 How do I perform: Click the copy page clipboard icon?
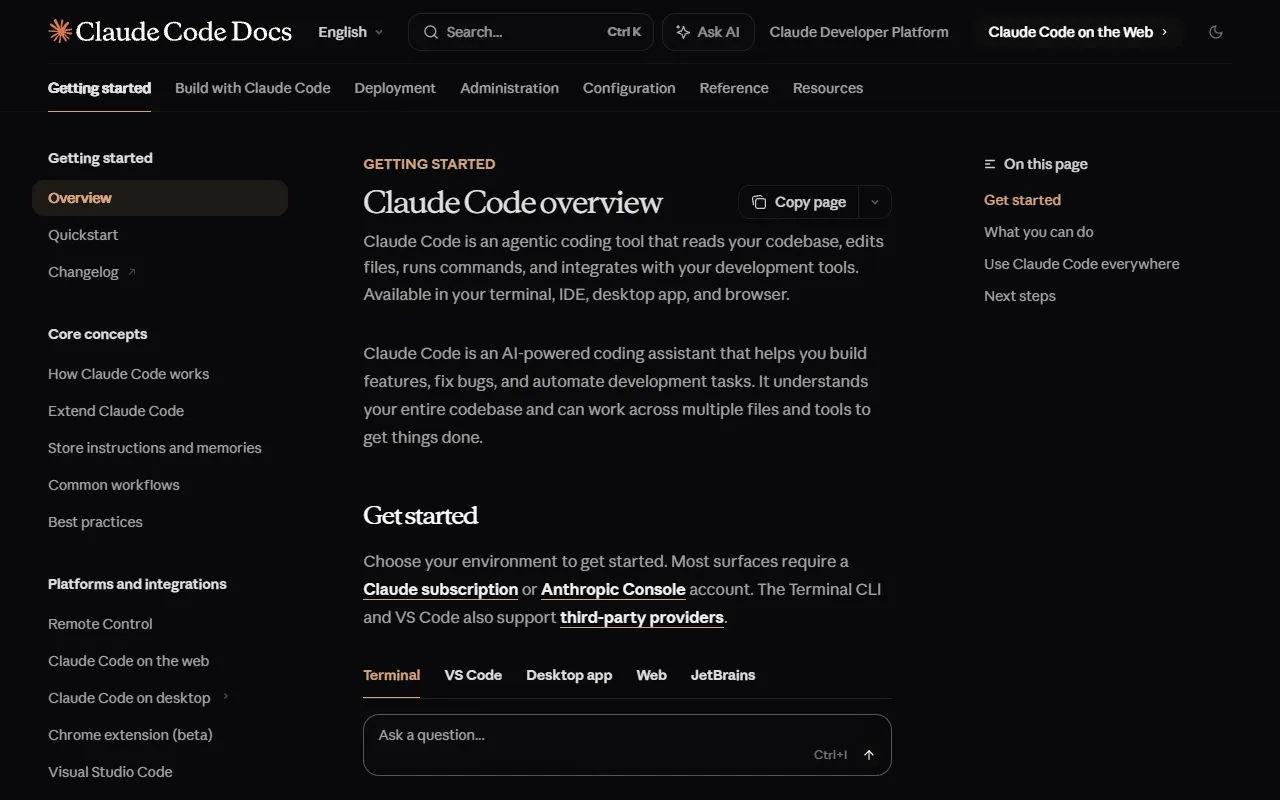pyautogui.click(x=759, y=202)
